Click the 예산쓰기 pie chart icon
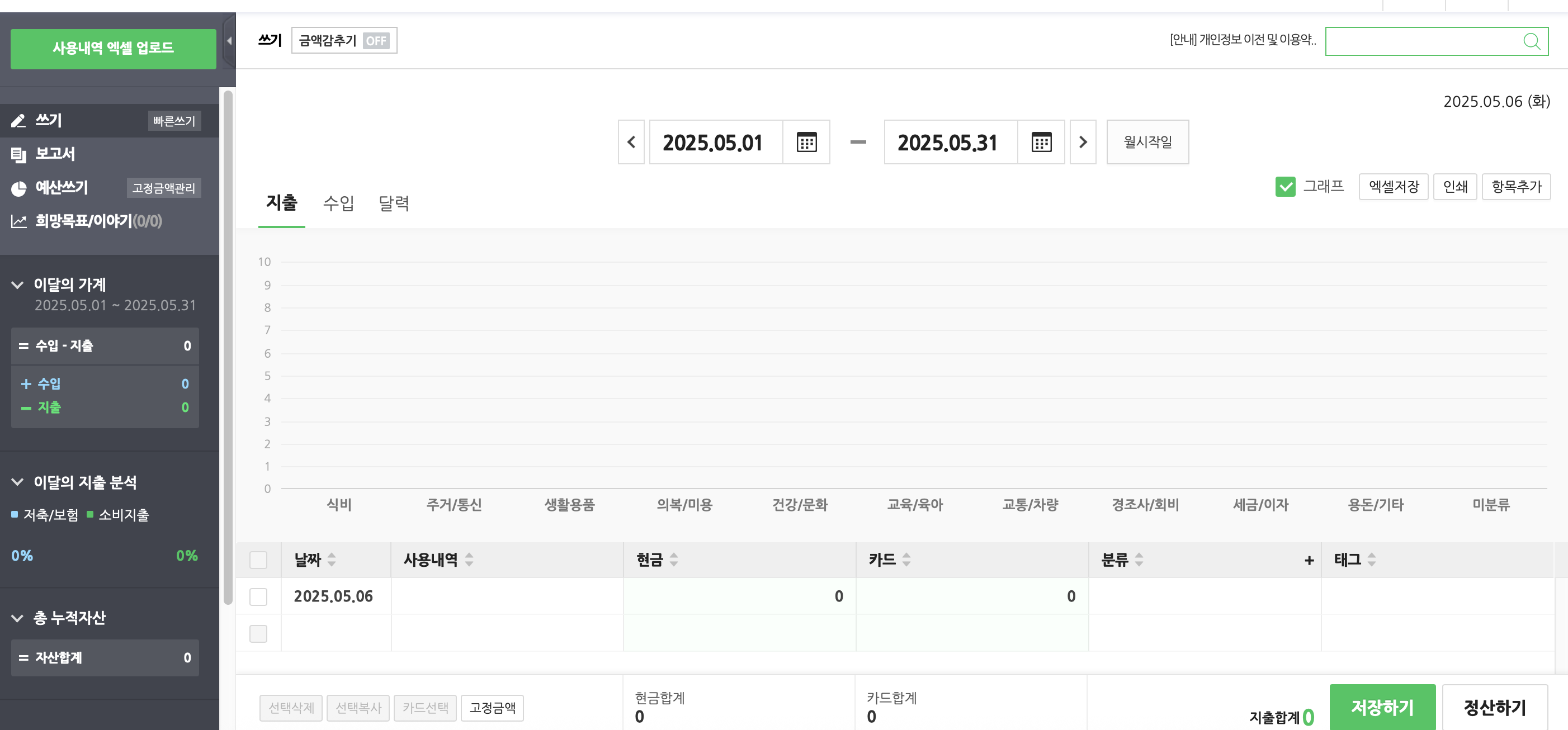 18,187
